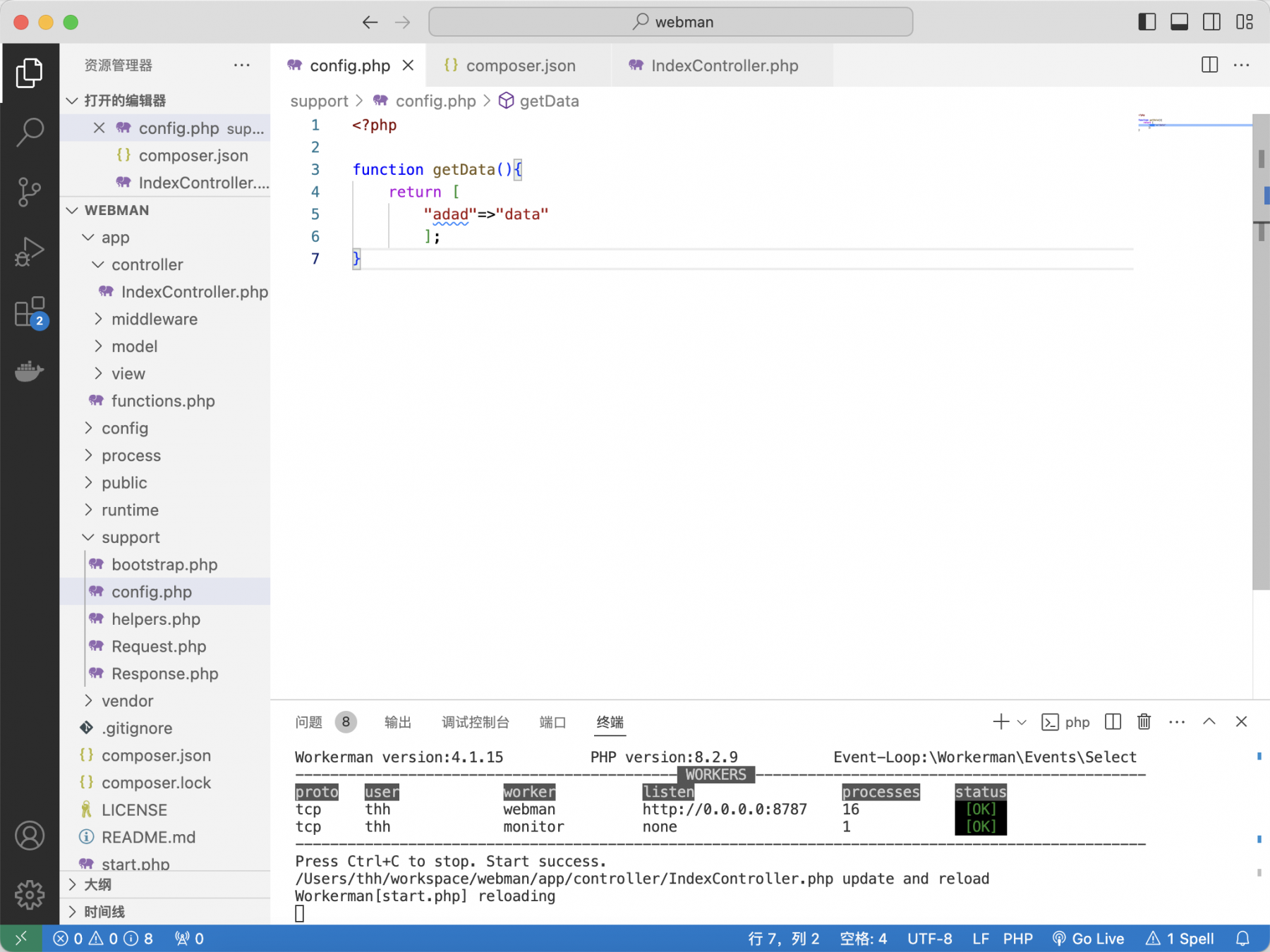Open the 端口 panel tab
Screen dimensions: 1270x952
552,721
